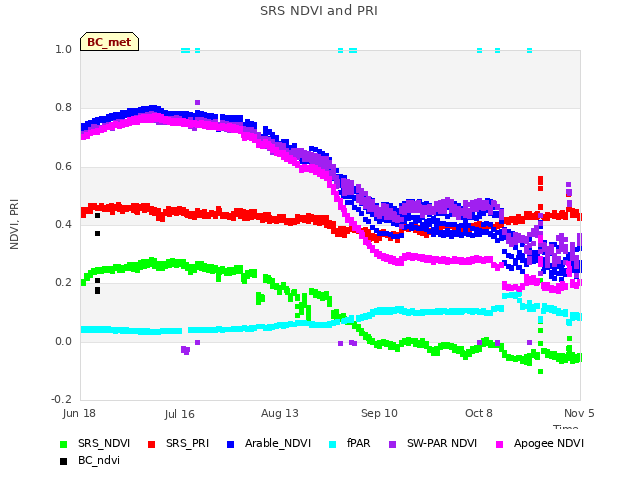This screenshot has width=640, height=480.
Task: Click the purple outlier point above 0.8
Action: pos(198,102)
